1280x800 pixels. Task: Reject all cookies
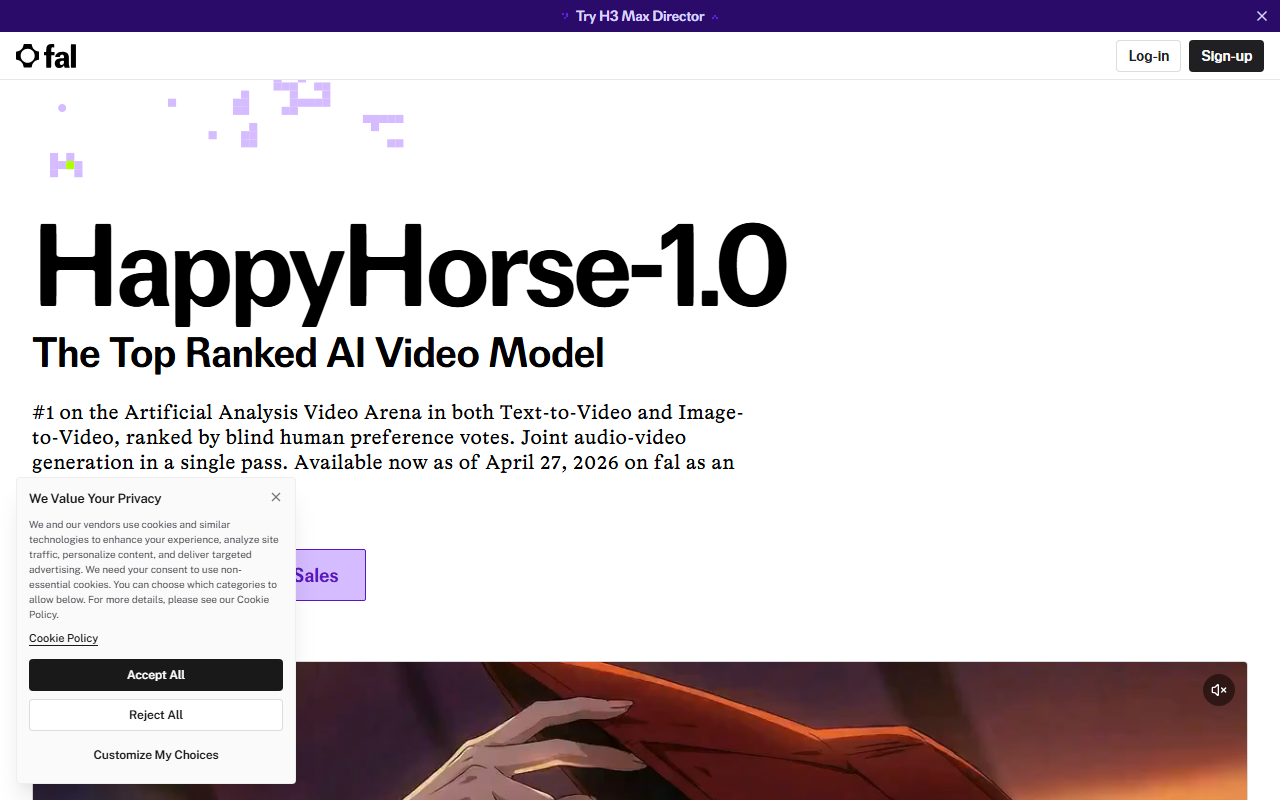pos(156,715)
